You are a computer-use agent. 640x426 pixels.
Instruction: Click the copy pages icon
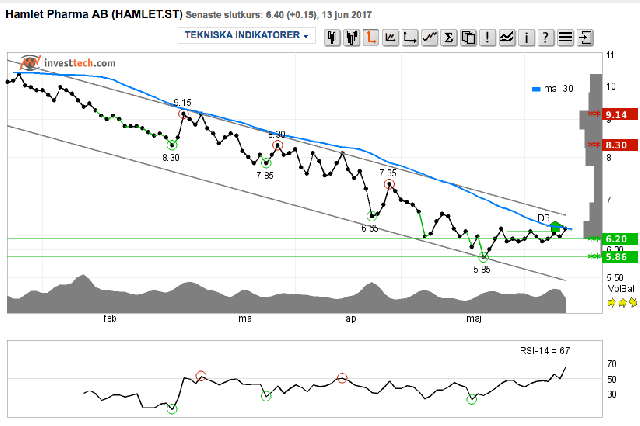click(468, 38)
